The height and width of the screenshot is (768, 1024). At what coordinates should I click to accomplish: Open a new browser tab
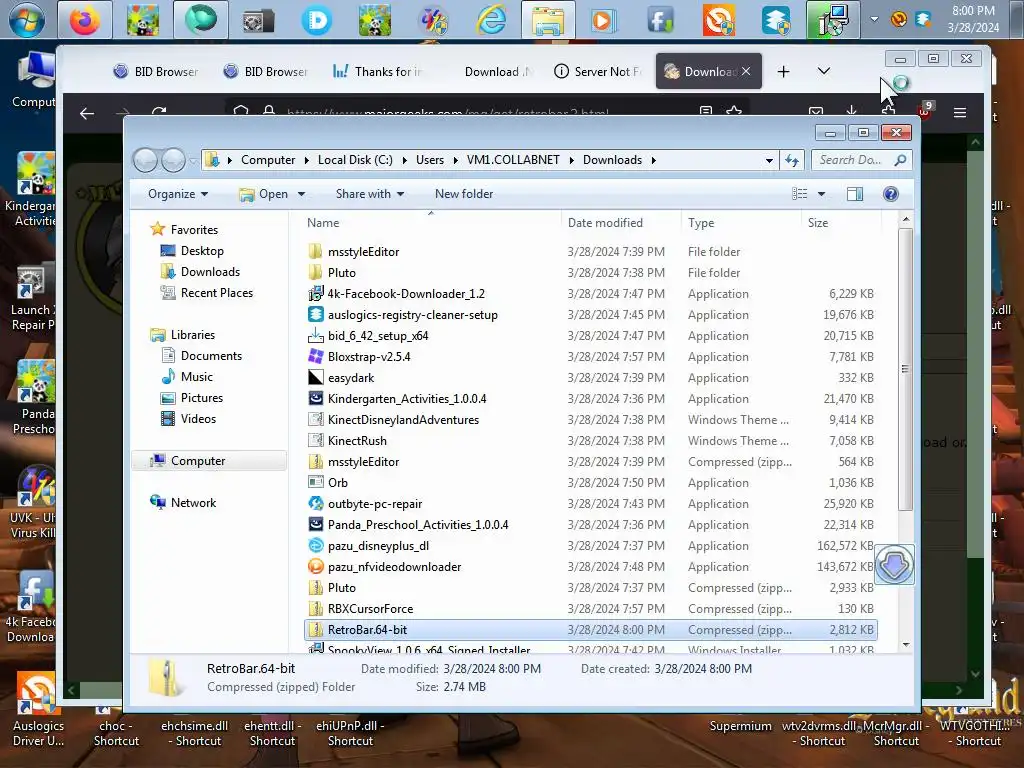pos(784,71)
